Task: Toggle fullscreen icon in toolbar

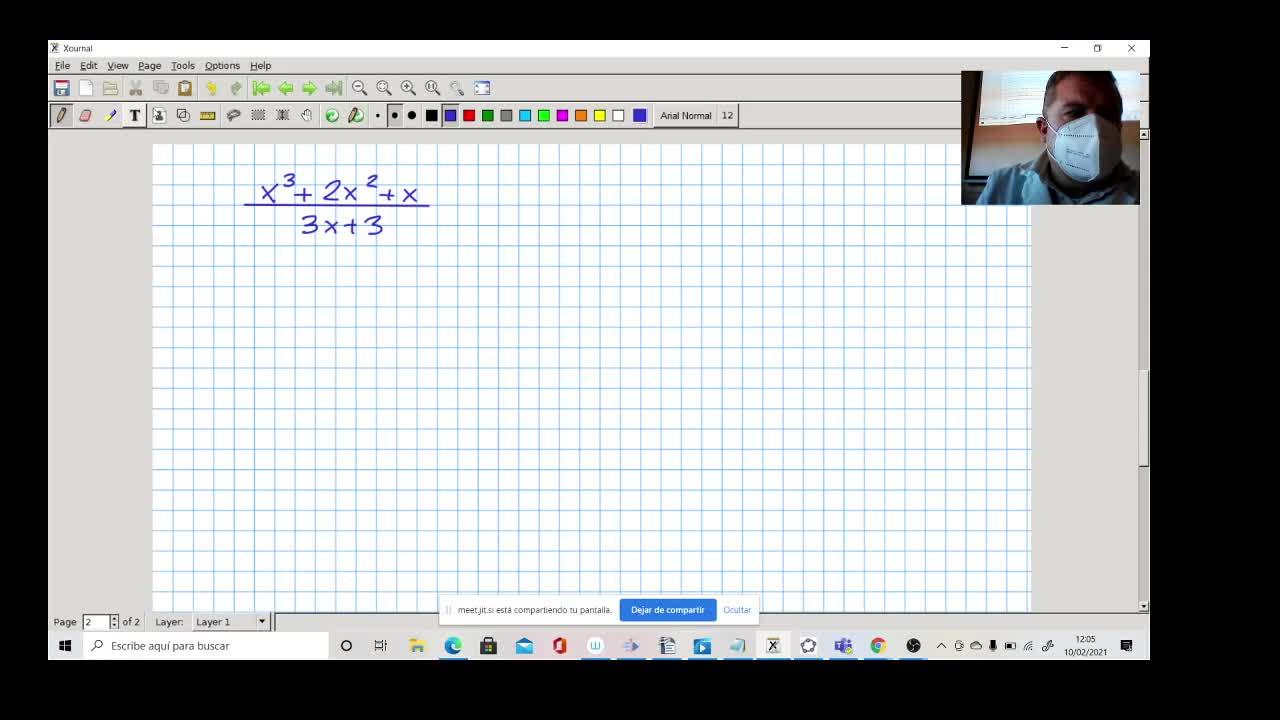Action: coord(482,88)
